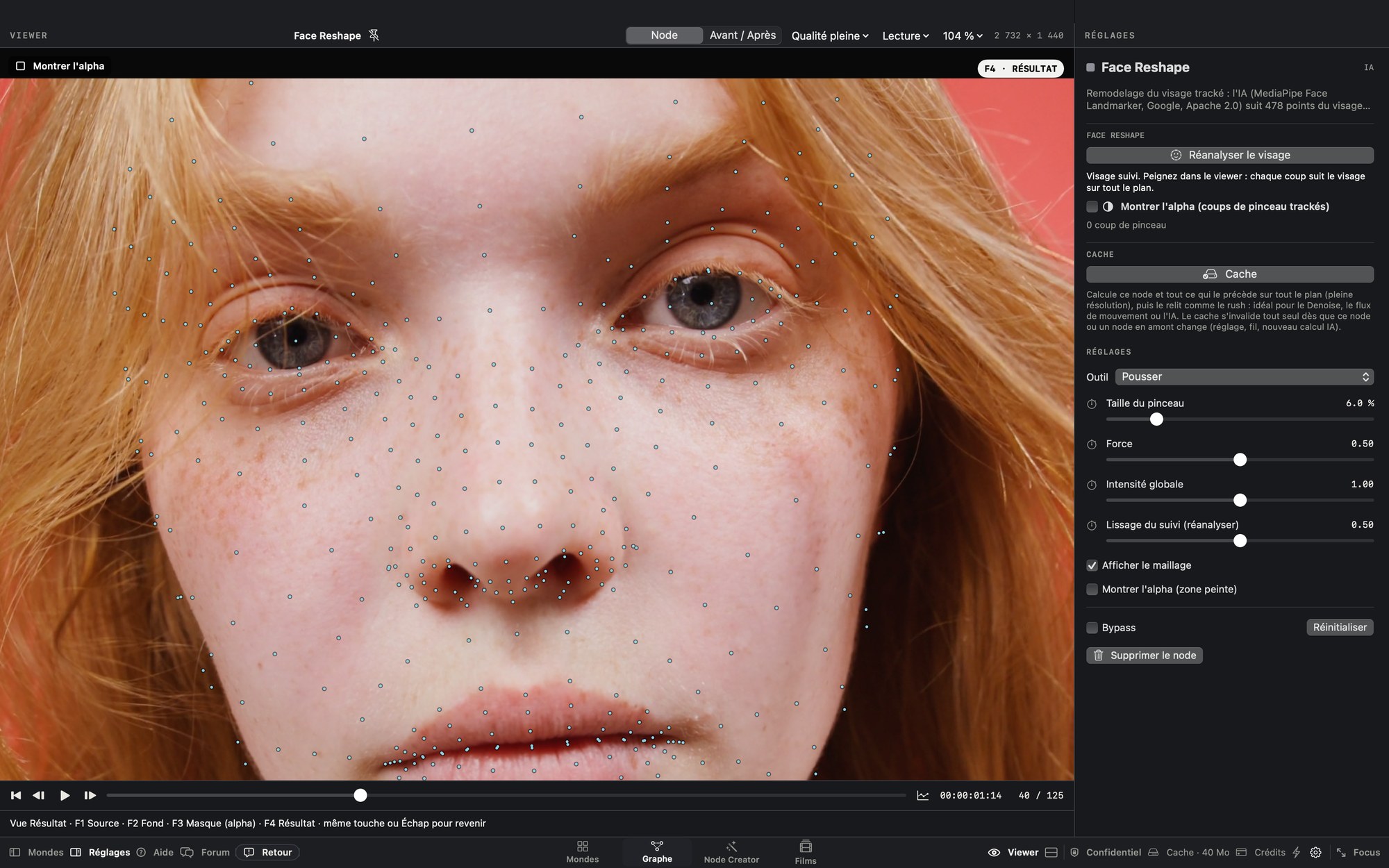Click Supprimer le node button
Image resolution: width=1389 pixels, height=868 pixels.
(1145, 656)
